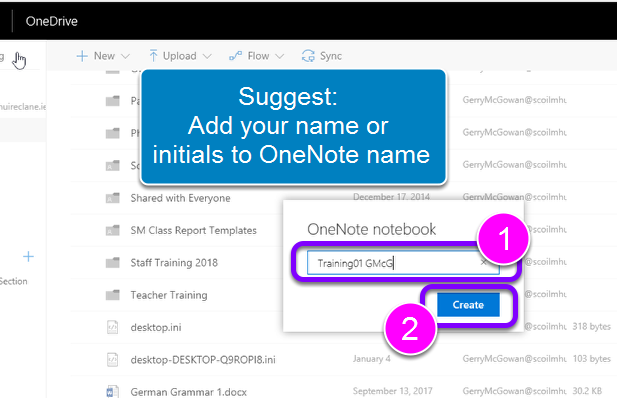Expand the Upload dropdown chevron
This screenshot has height=398, width=617.
coord(207,56)
